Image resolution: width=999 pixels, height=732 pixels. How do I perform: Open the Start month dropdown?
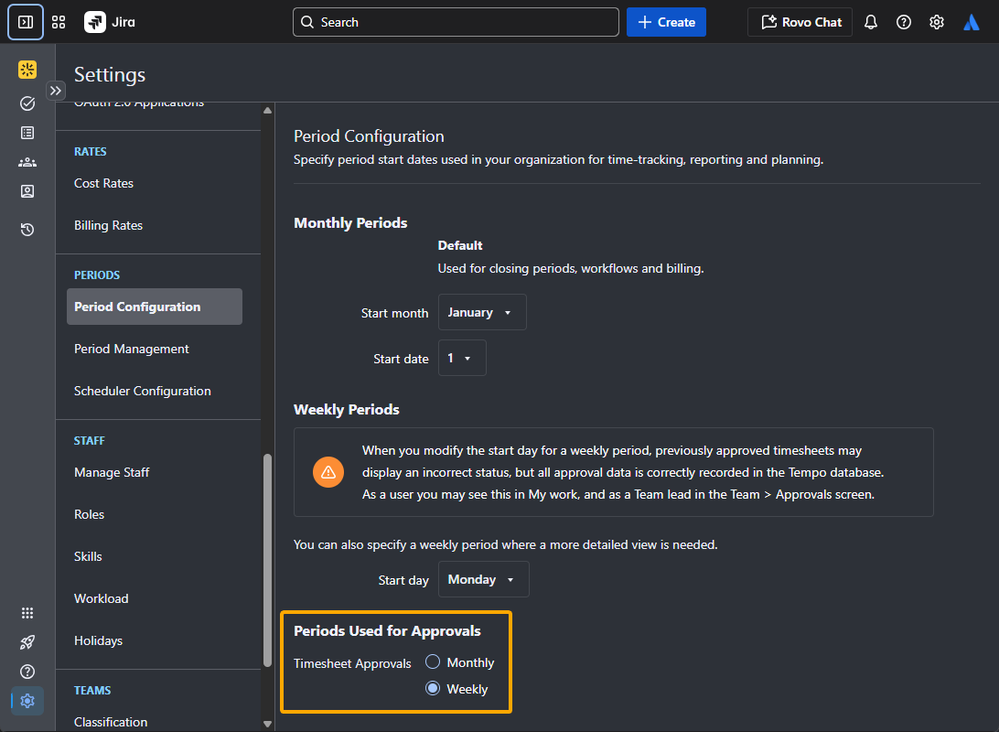[482, 312]
